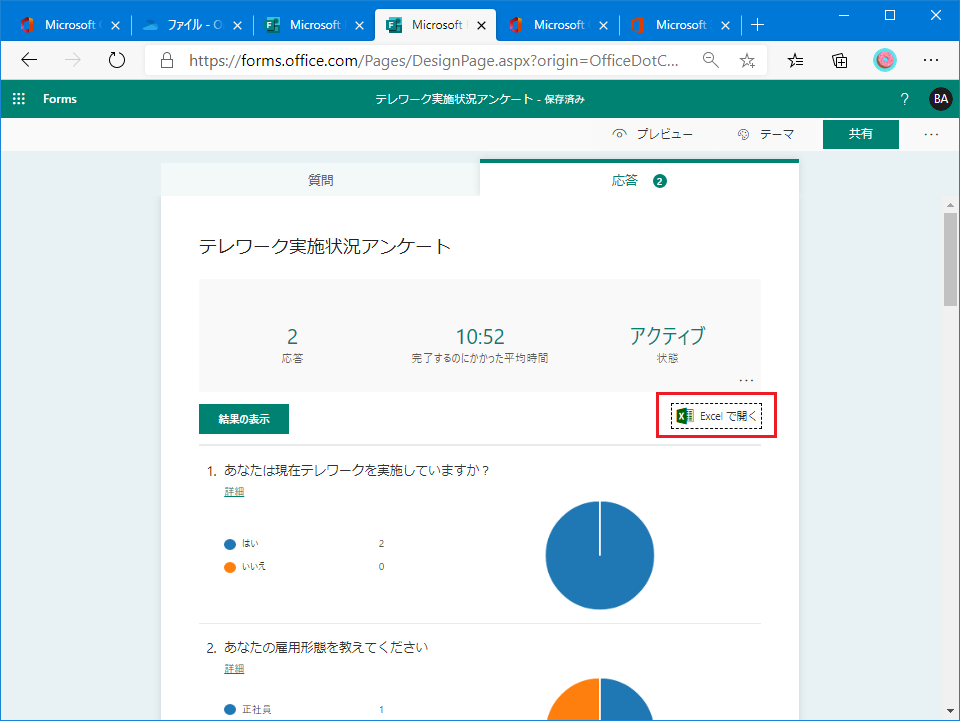Click the Forms home label
Image resolution: width=960 pixels, height=721 pixels.
(x=59, y=99)
